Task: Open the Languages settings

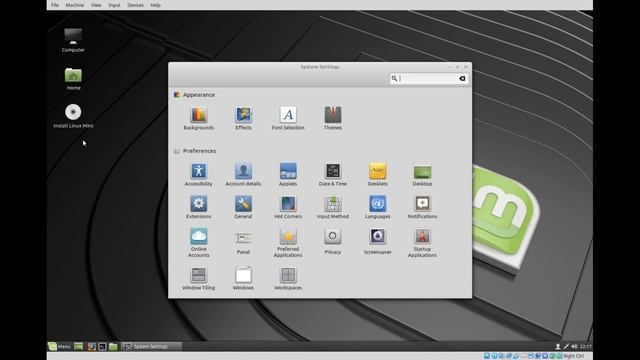Action: 378,207
